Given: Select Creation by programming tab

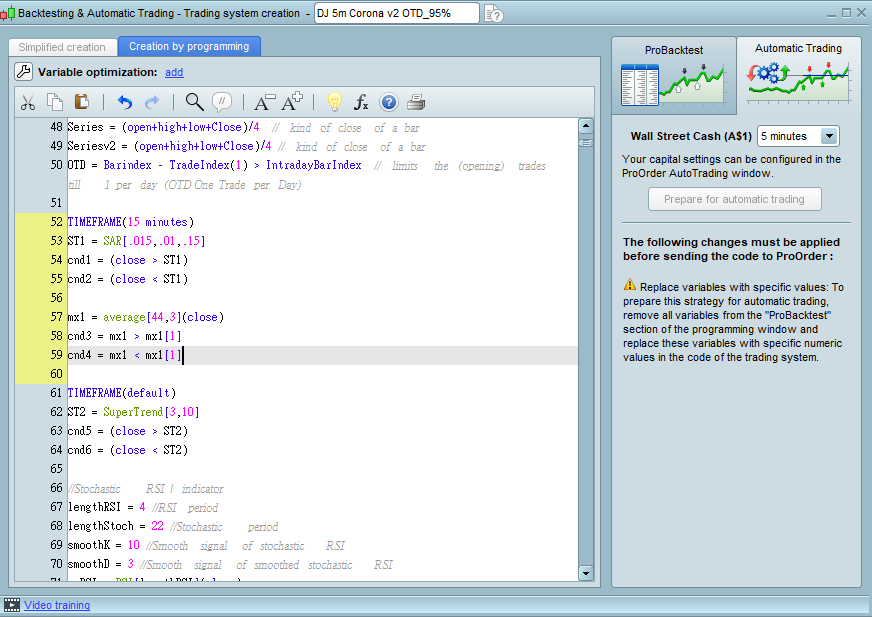Looking at the screenshot, I should tap(189, 47).
